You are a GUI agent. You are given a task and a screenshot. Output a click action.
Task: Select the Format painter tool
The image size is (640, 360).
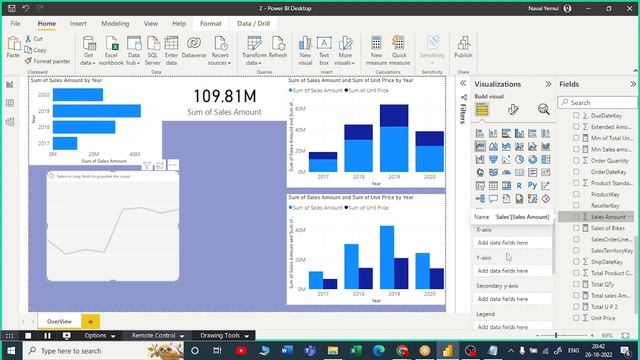click(47, 61)
